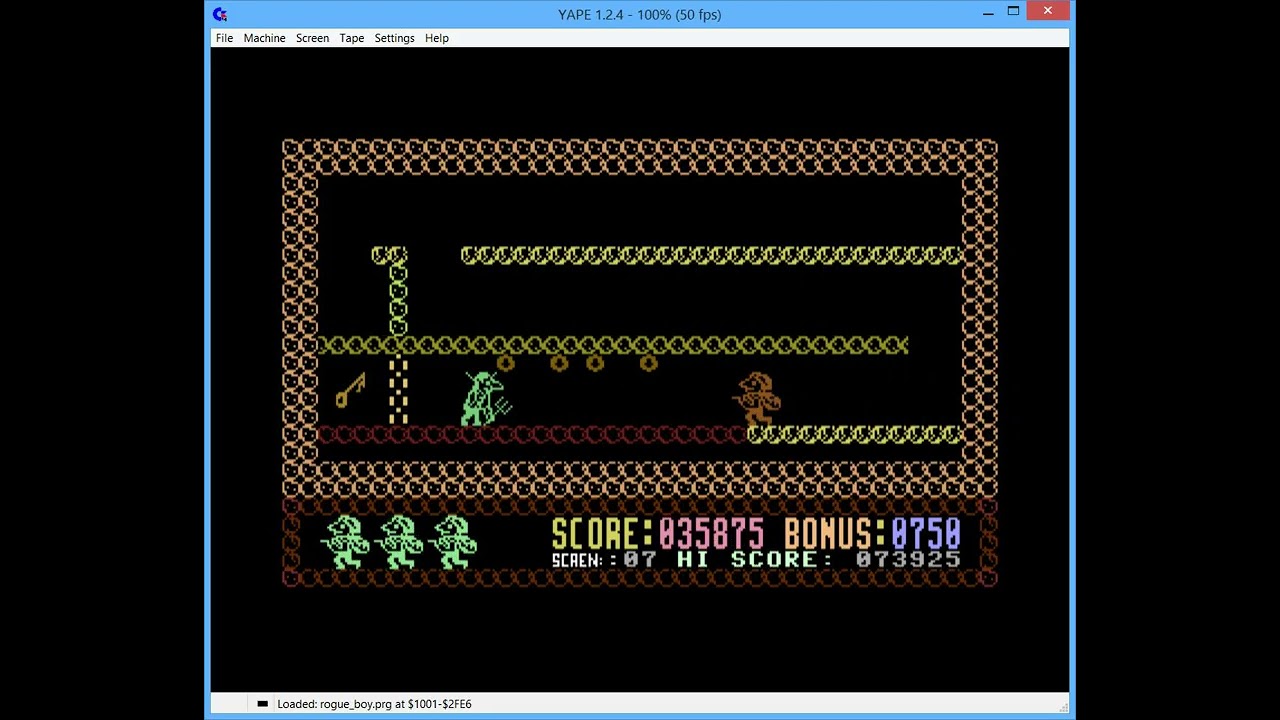Click the bonus value 0750
The image size is (1280, 720).
point(926,533)
